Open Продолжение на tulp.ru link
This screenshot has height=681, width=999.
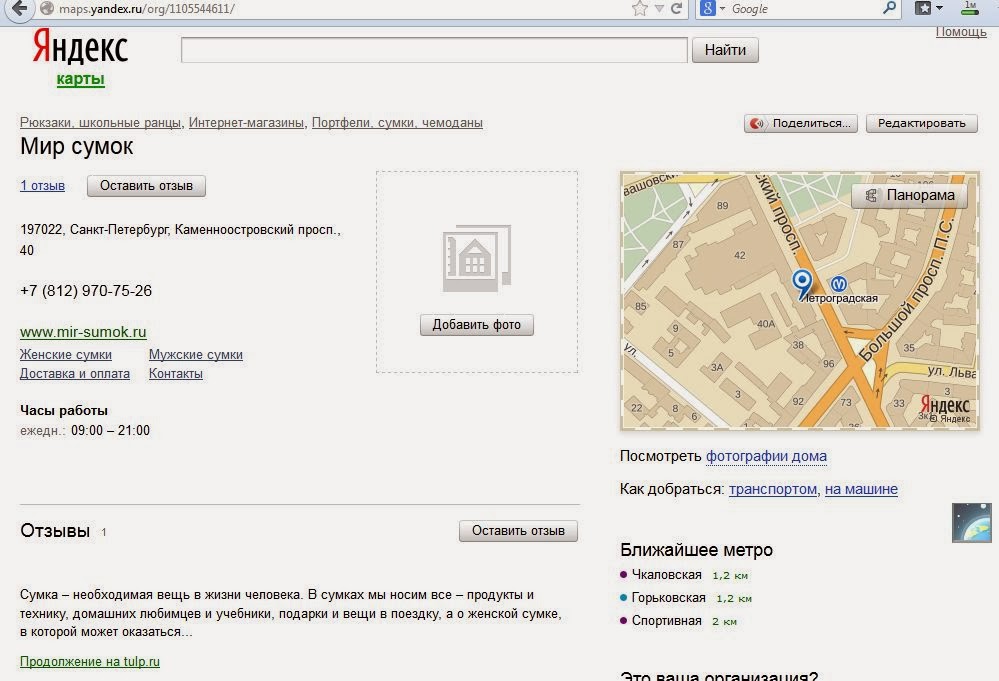coord(90,662)
